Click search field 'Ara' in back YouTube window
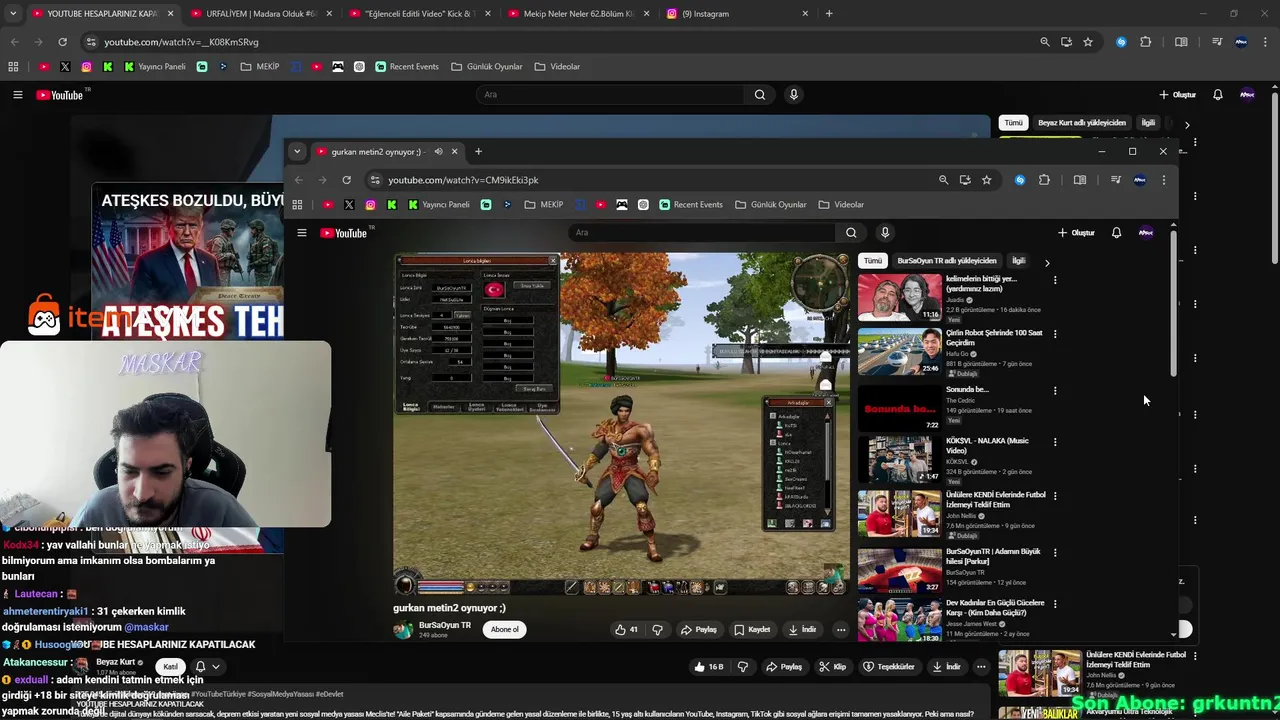Viewport: 1280px width, 720px height. 610,95
